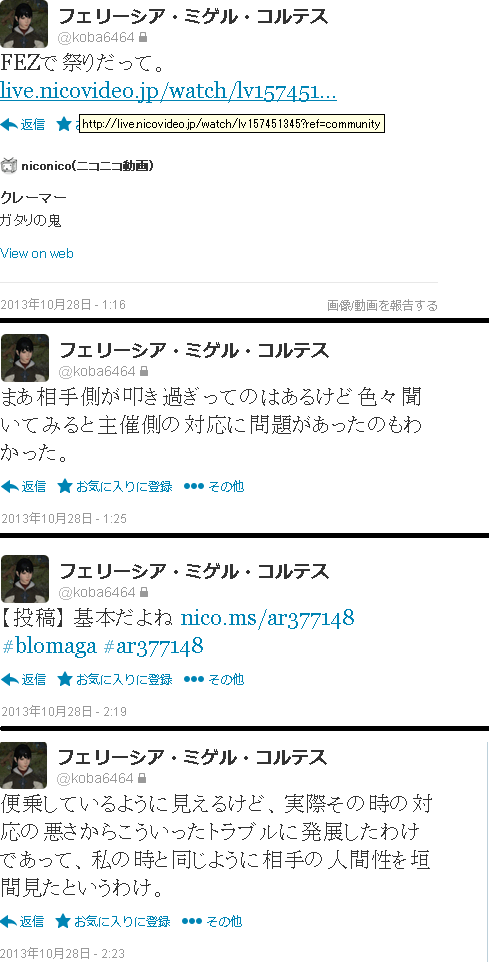The height and width of the screenshot is (974, 489).
Task: Favorite the tweet posted at 1:25
Action: [x=115, y=486]
